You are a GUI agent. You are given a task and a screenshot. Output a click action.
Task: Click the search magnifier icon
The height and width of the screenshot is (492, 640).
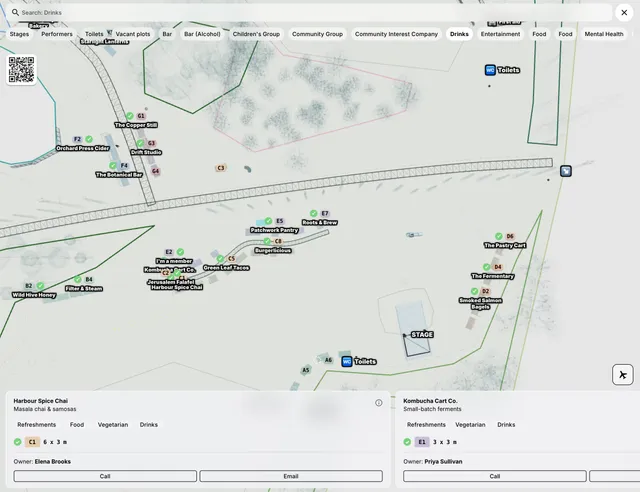point(15,12)
